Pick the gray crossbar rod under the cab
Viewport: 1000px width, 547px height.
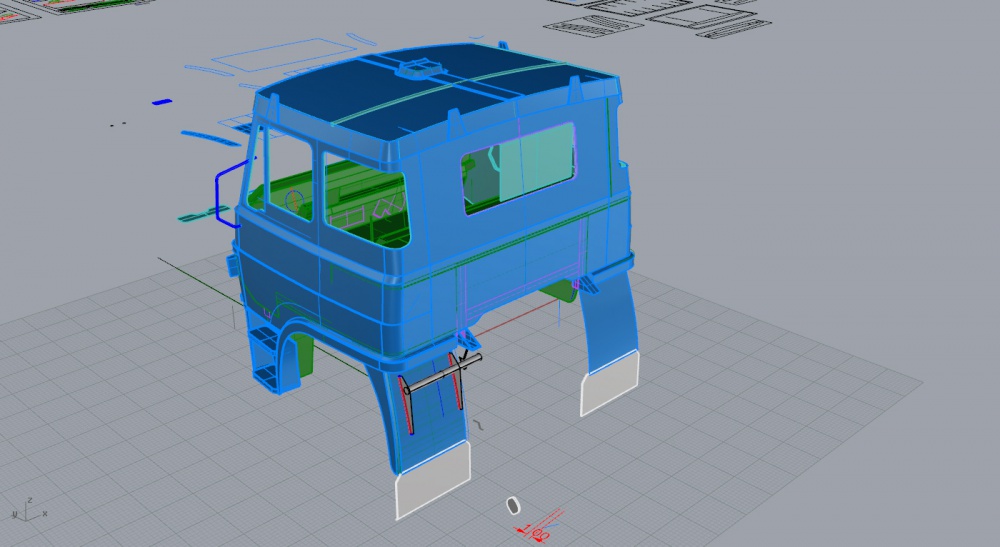point(444,374)
